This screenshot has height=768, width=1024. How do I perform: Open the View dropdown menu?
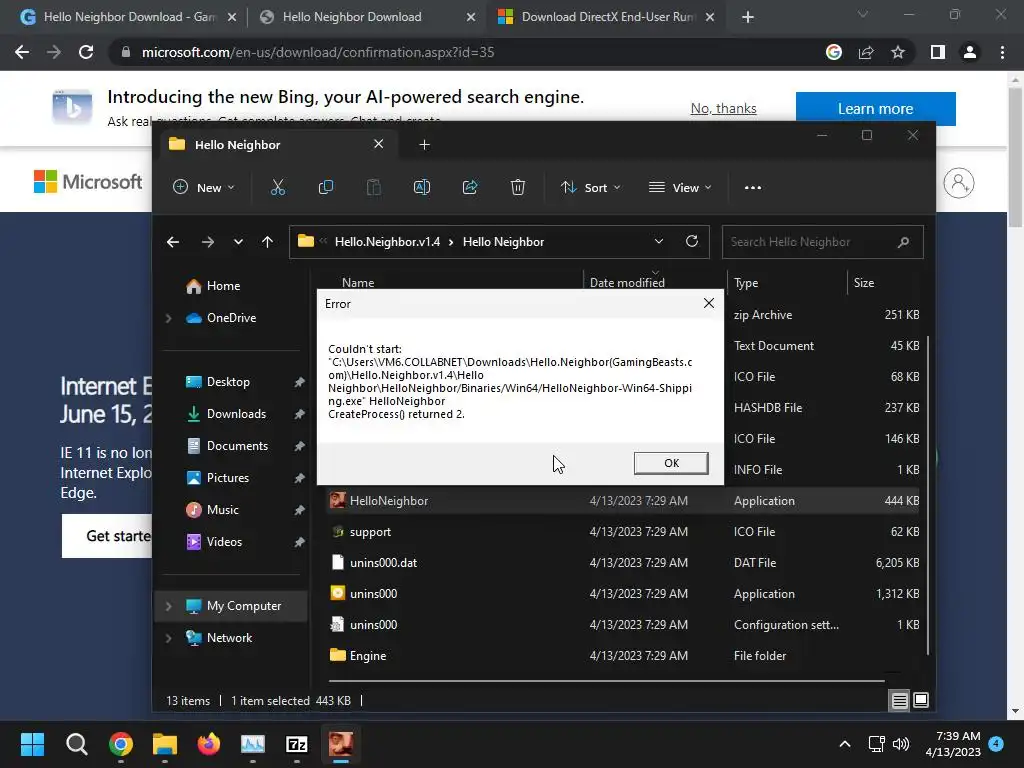[x=680, y=187]
